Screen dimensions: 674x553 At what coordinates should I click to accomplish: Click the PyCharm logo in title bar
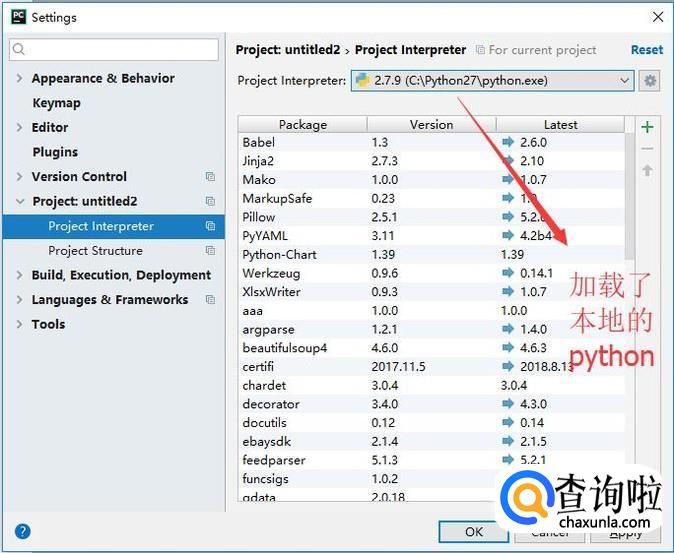coord(18,17)
